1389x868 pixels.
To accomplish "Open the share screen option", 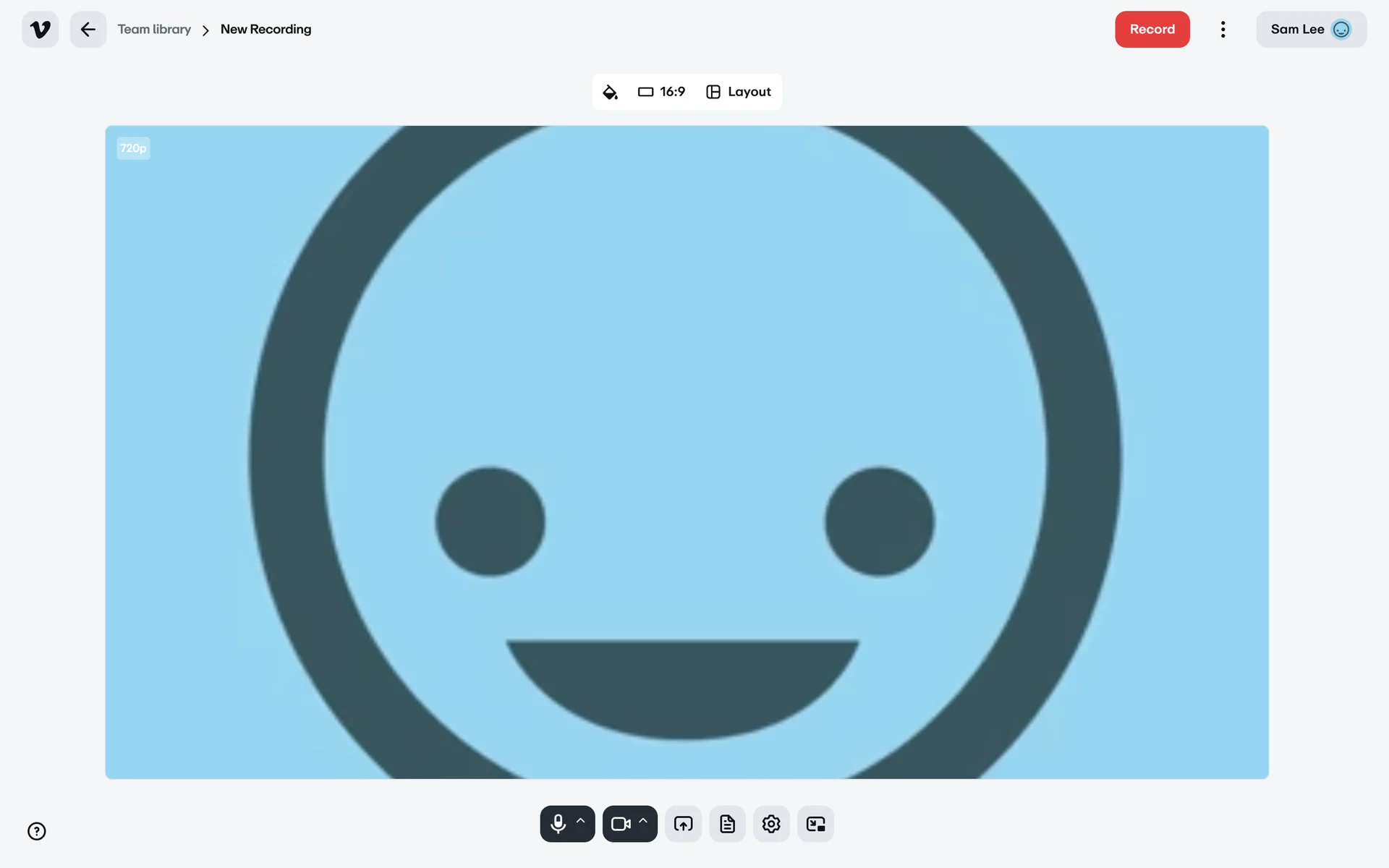I will [683, 824].
